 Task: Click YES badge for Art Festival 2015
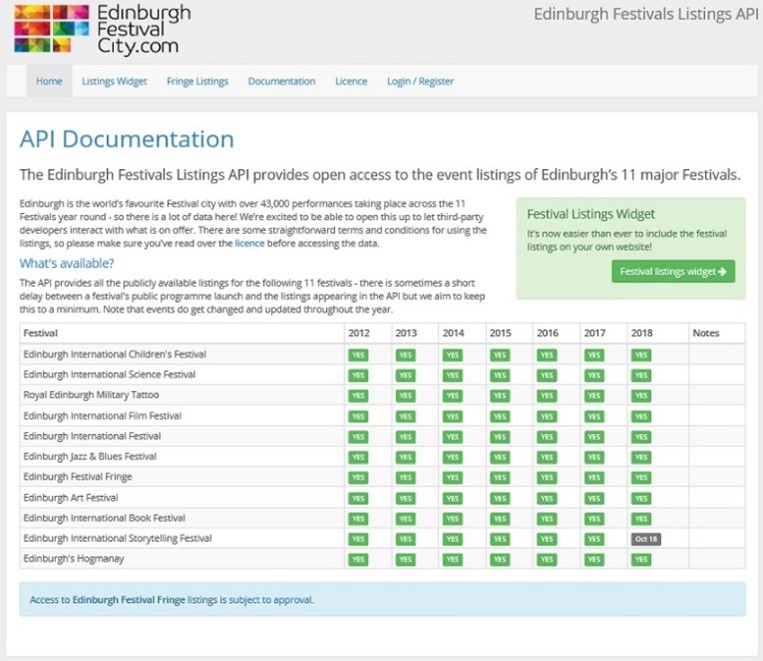[x=500, y=498]
